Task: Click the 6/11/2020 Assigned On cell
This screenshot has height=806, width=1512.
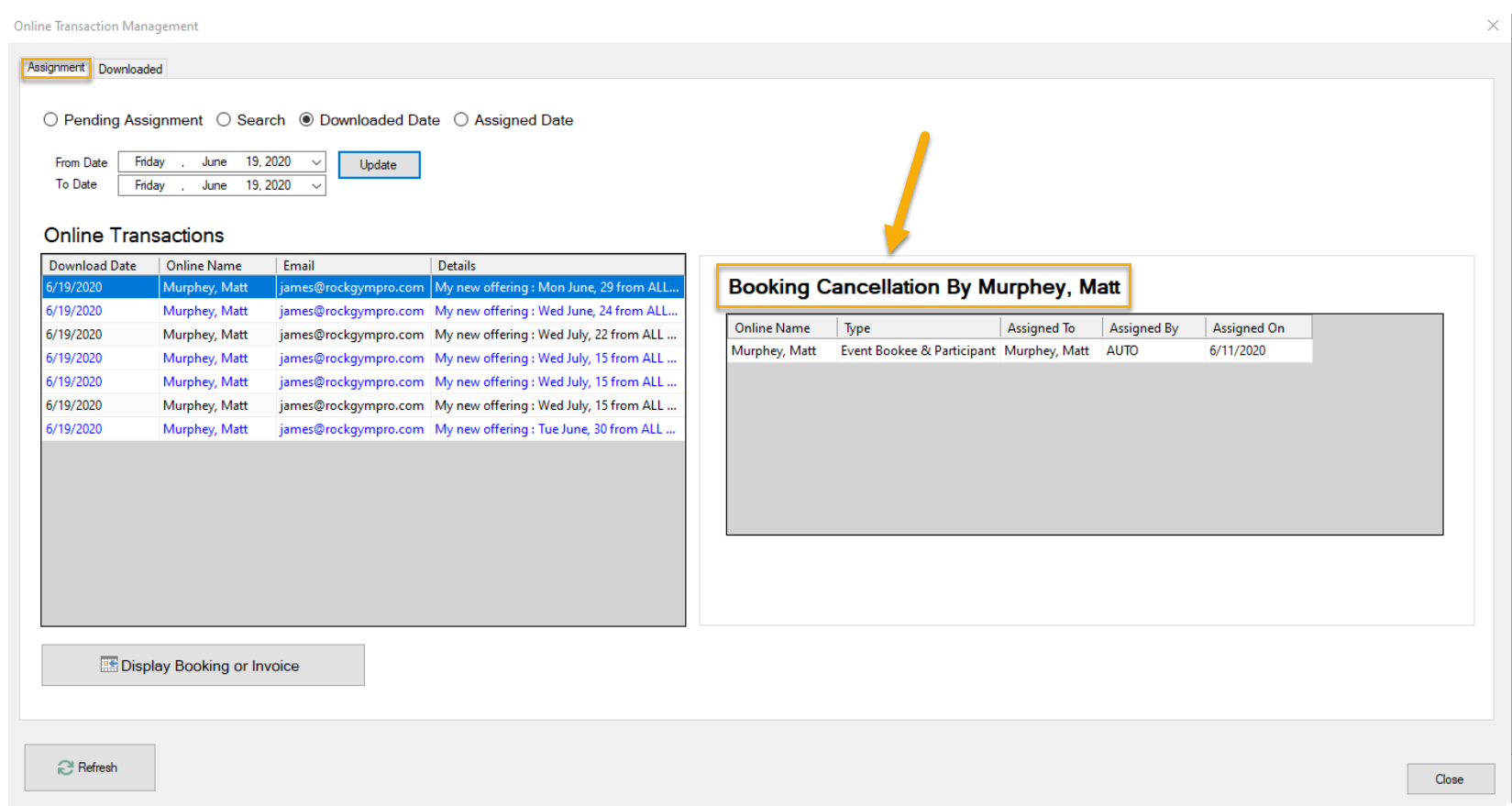Action: click(x=1258, y=350)
